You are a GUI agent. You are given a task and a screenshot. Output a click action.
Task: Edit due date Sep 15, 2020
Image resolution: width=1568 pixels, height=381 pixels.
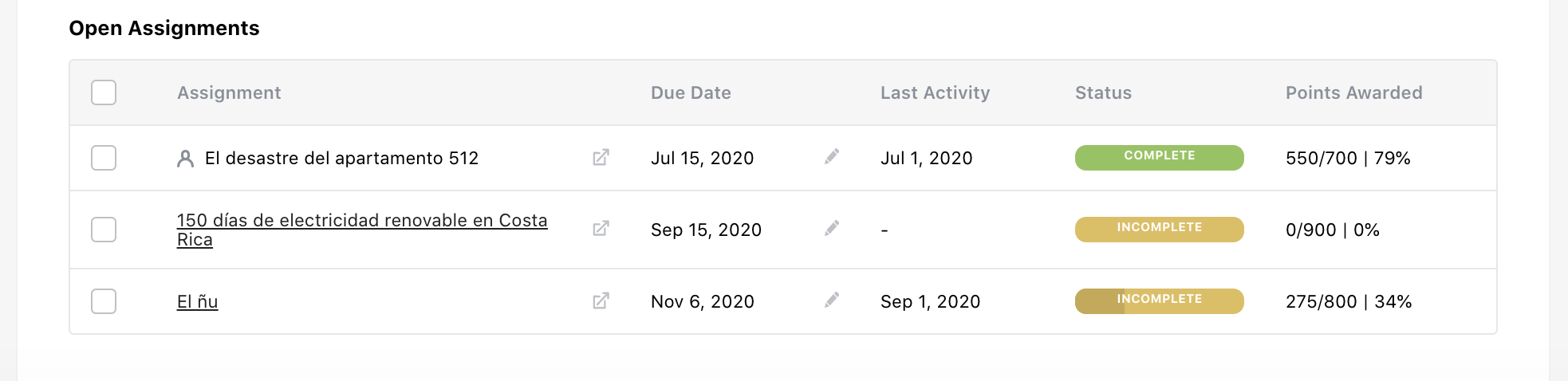click(x=832, y=229)
